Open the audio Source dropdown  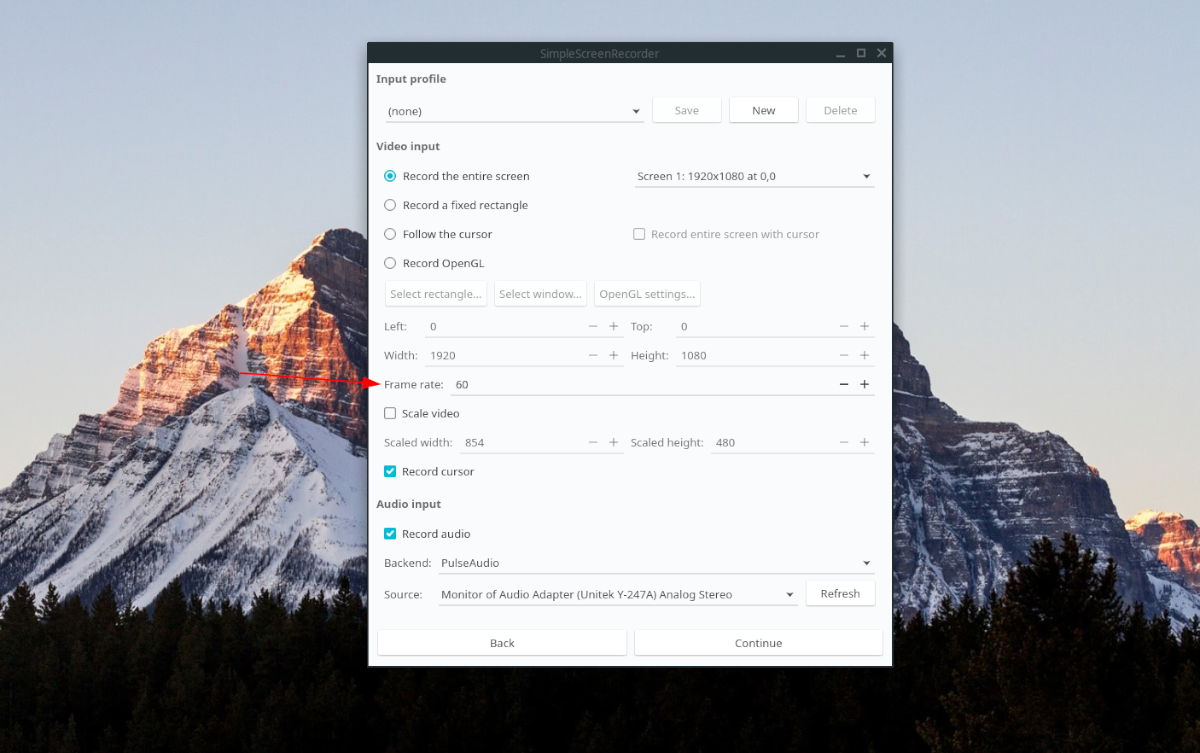click(x=617, y=594)
